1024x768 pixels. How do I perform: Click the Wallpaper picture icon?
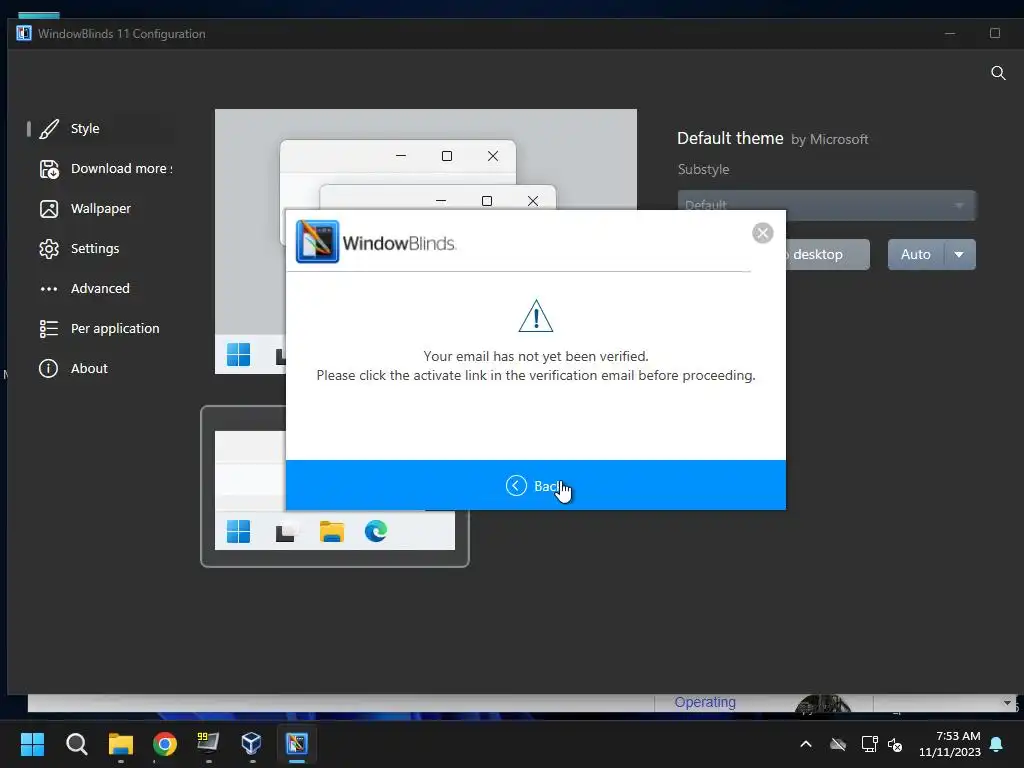point(49,209)
